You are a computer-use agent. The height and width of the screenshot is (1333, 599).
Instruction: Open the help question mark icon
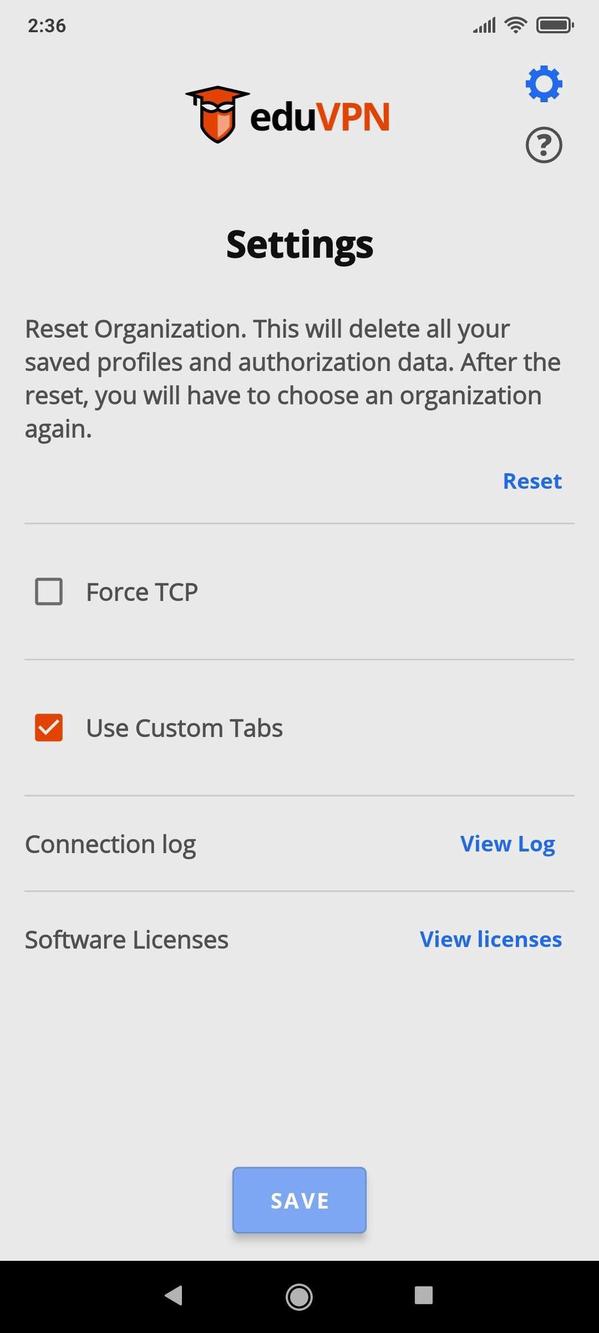544,144
